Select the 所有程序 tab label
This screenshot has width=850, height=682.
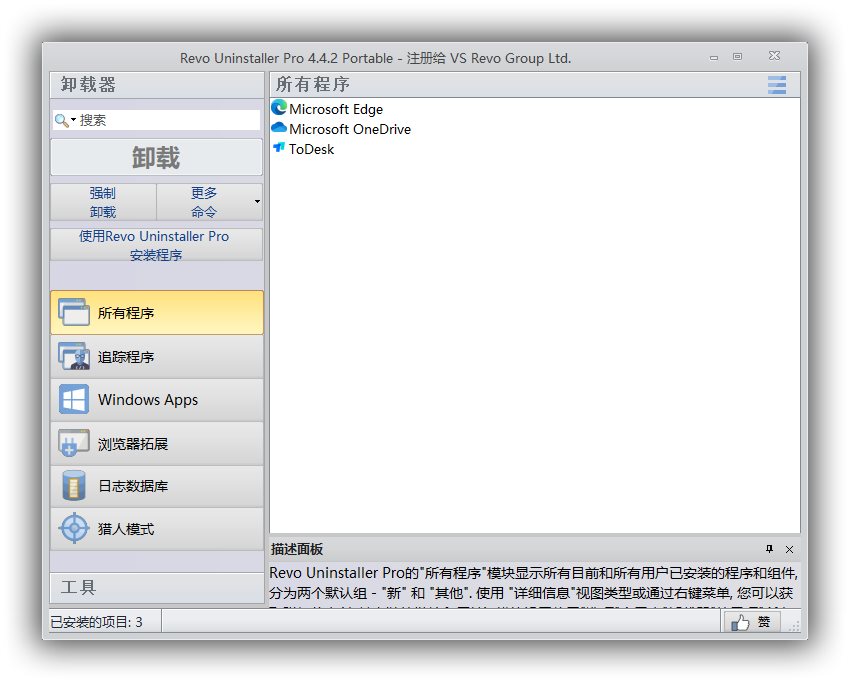pos(126,313)
